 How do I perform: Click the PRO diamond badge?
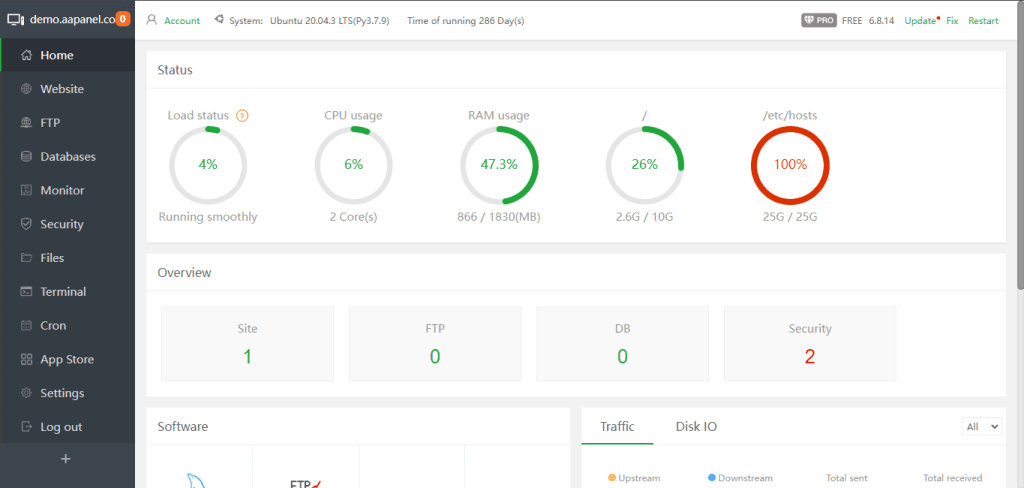tap(819, 20)
